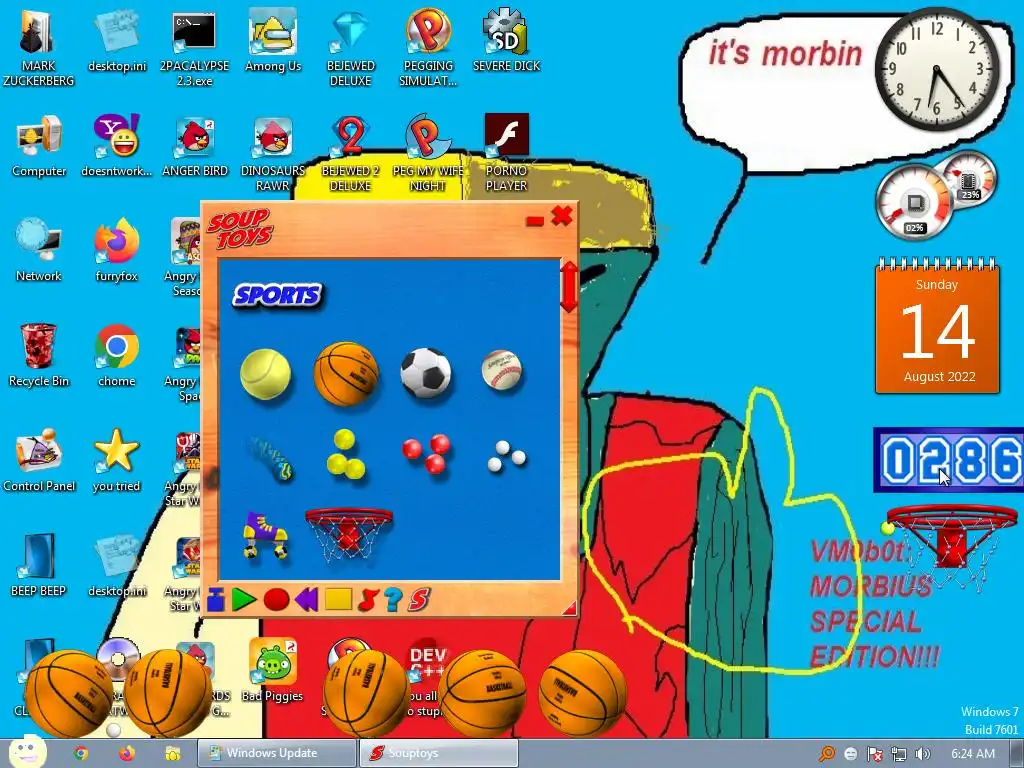
Task: Select the Recycle Bin icon
Action: [x=39, y=356]
